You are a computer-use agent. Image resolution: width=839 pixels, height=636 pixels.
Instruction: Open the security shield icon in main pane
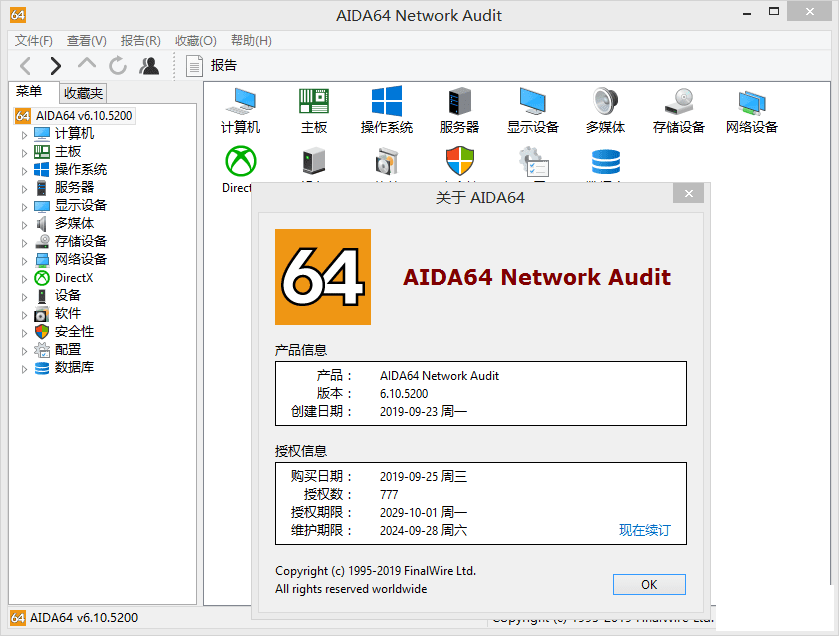(460, 162)
